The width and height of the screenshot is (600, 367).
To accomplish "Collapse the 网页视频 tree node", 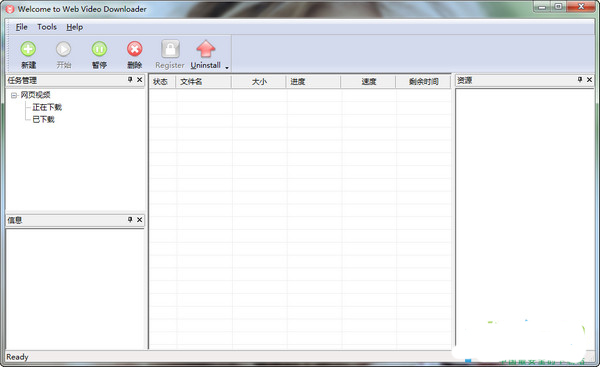I will click(14, 95).
